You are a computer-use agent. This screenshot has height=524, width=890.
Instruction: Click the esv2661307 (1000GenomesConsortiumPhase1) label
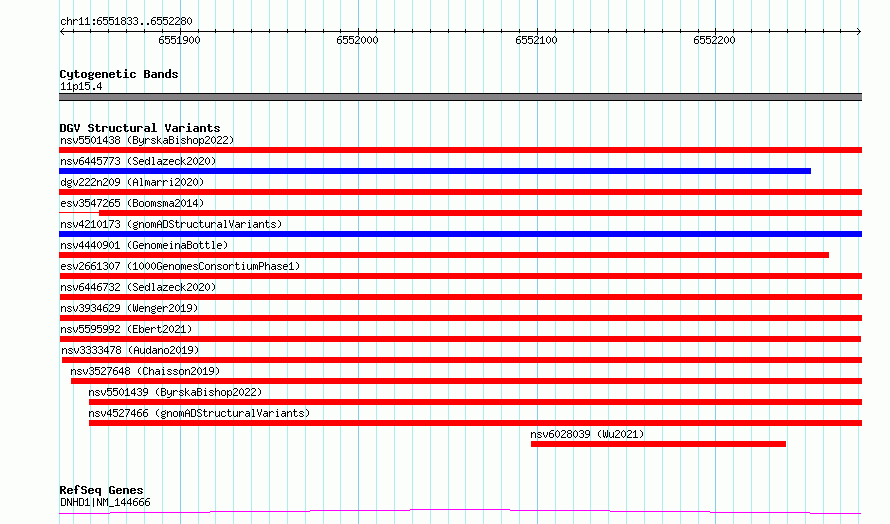(180, 266)
